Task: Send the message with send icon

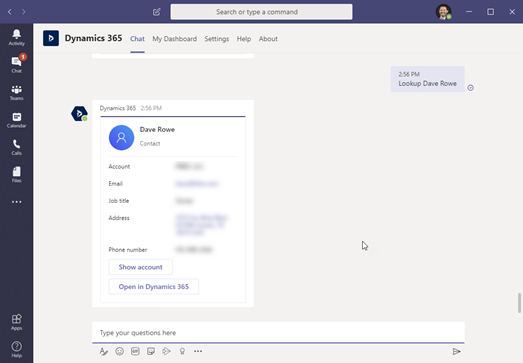Action: (456, 351)
